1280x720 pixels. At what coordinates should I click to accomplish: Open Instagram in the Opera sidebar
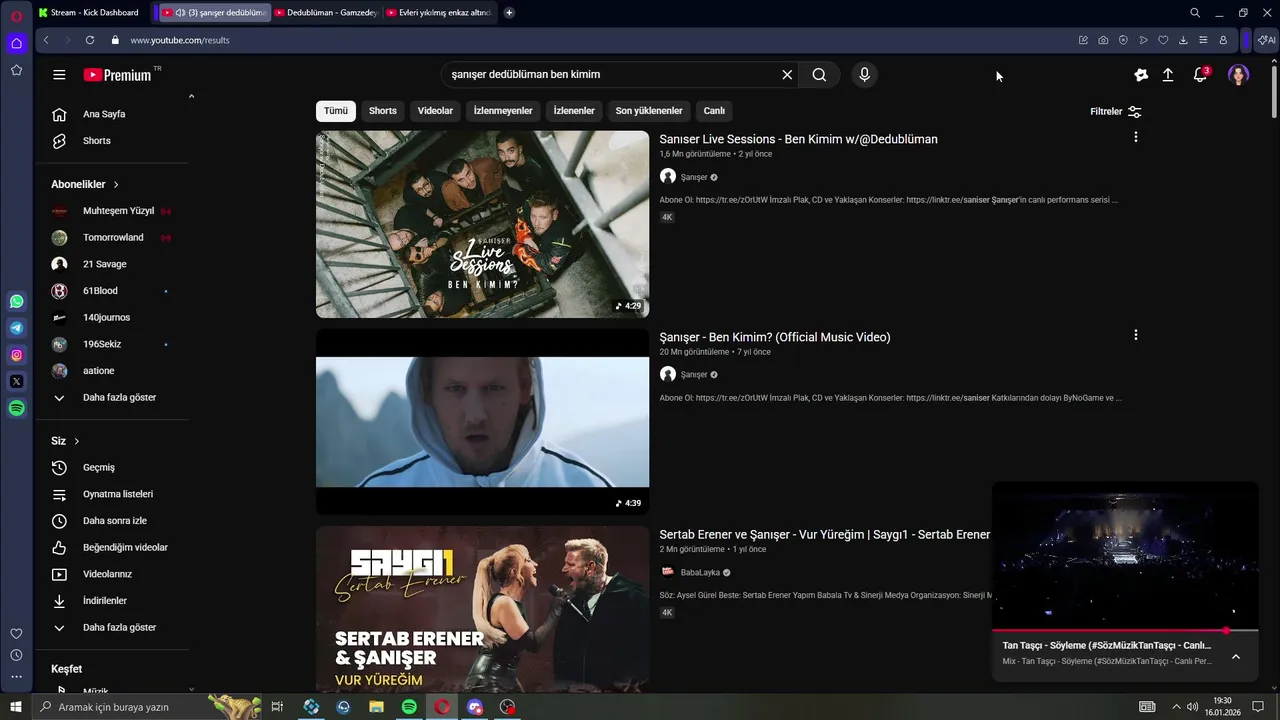point(16,355)
